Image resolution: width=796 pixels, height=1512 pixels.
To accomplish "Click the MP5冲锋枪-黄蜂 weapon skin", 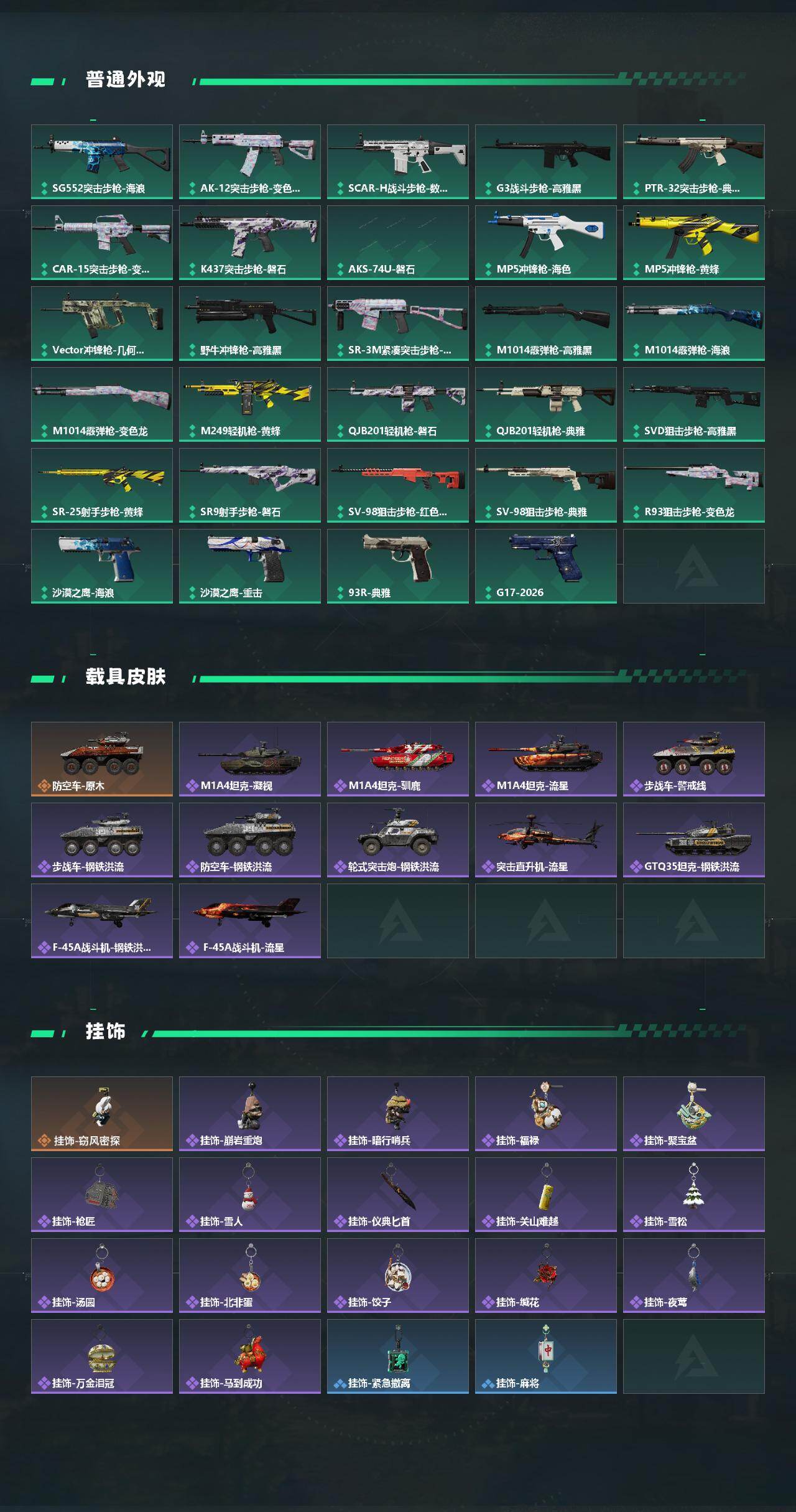I will point(694,243).
